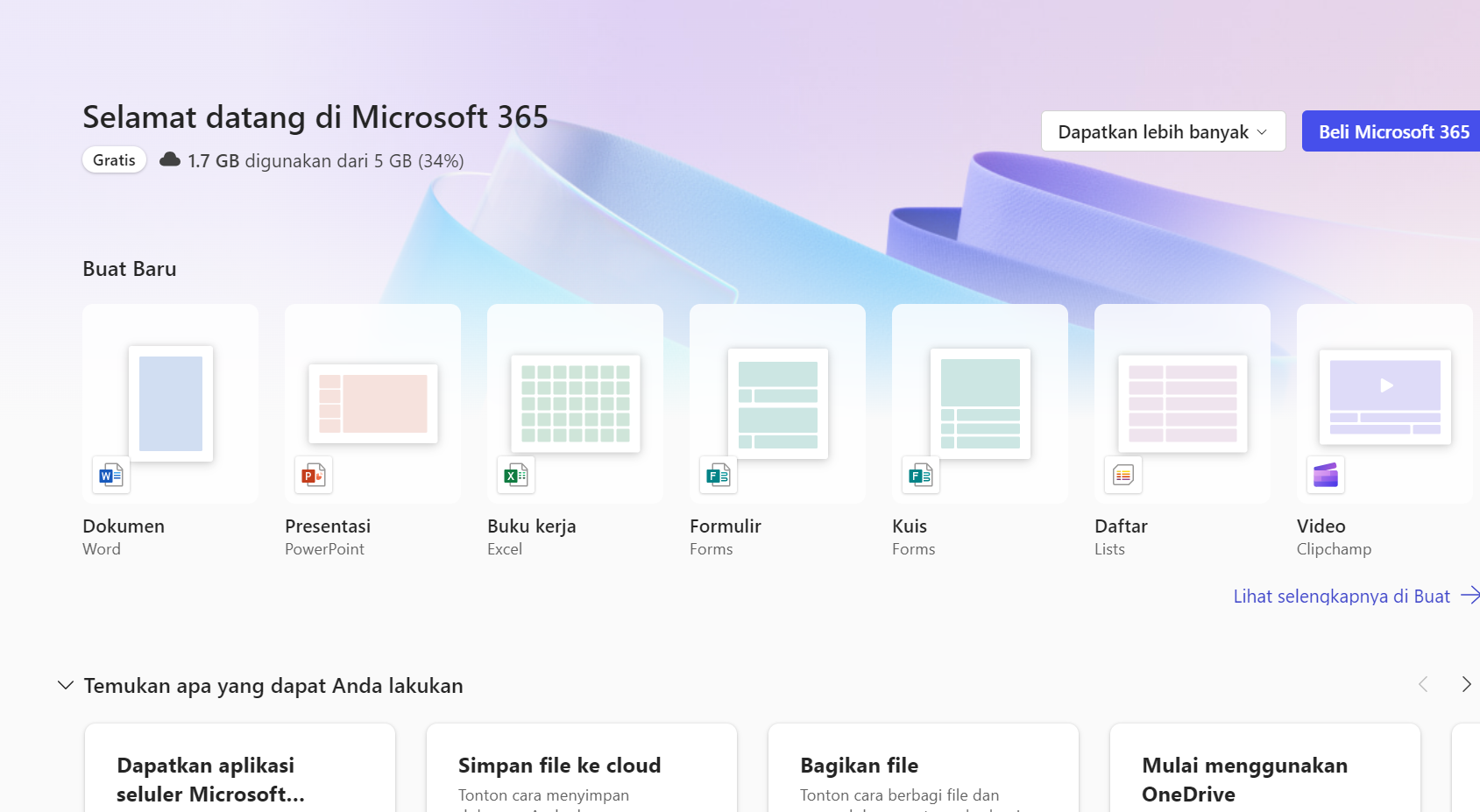1480x812 pixels.
Task: Click the Video label
Action: (1321, 526)
